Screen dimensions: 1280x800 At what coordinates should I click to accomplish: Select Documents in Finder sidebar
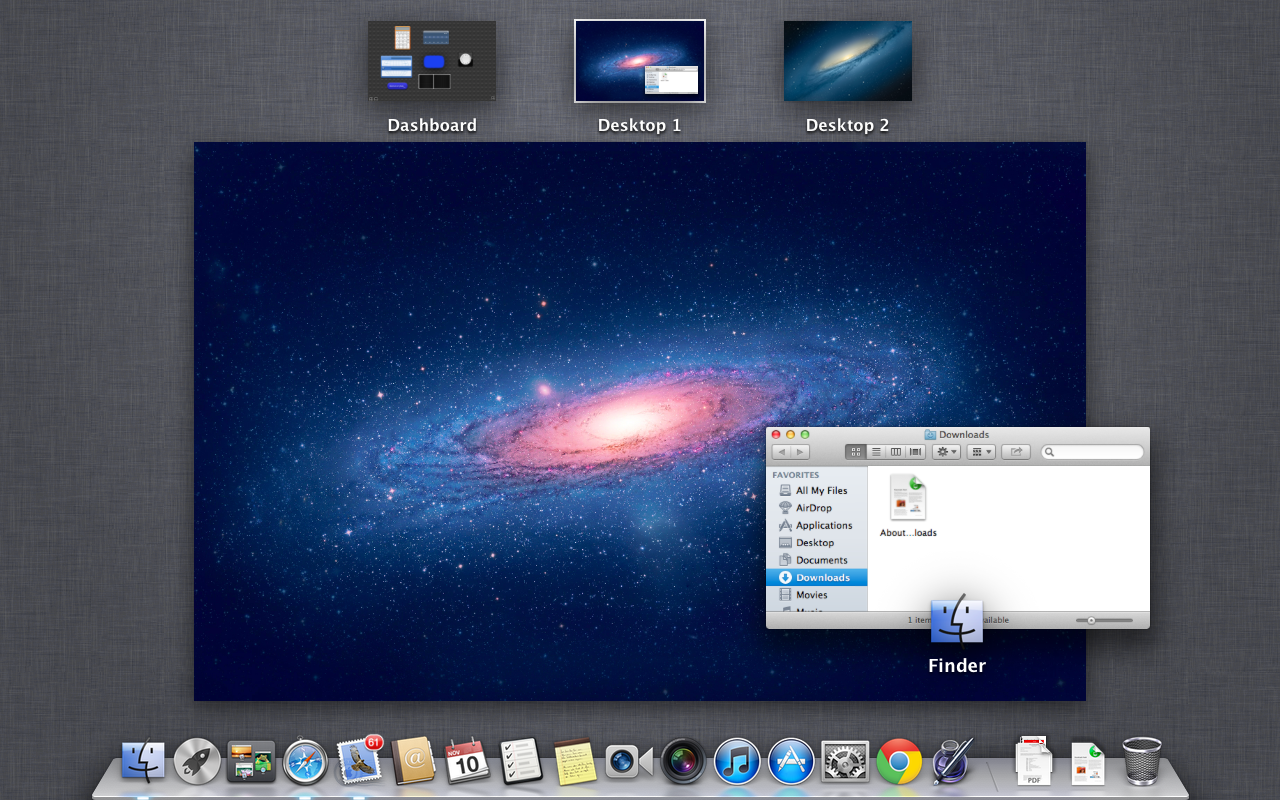816,560
